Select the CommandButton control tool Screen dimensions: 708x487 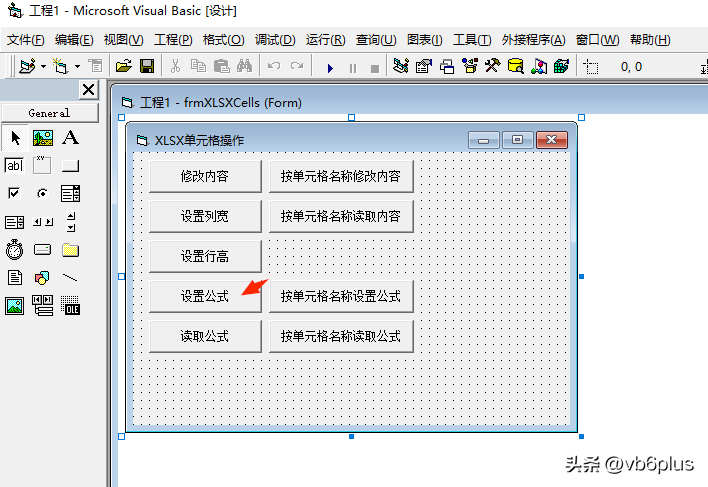point(70,166)
